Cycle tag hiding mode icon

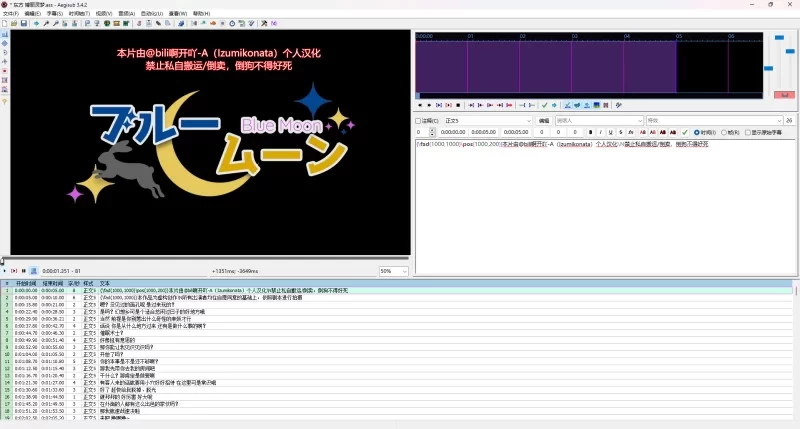point(274,23)
